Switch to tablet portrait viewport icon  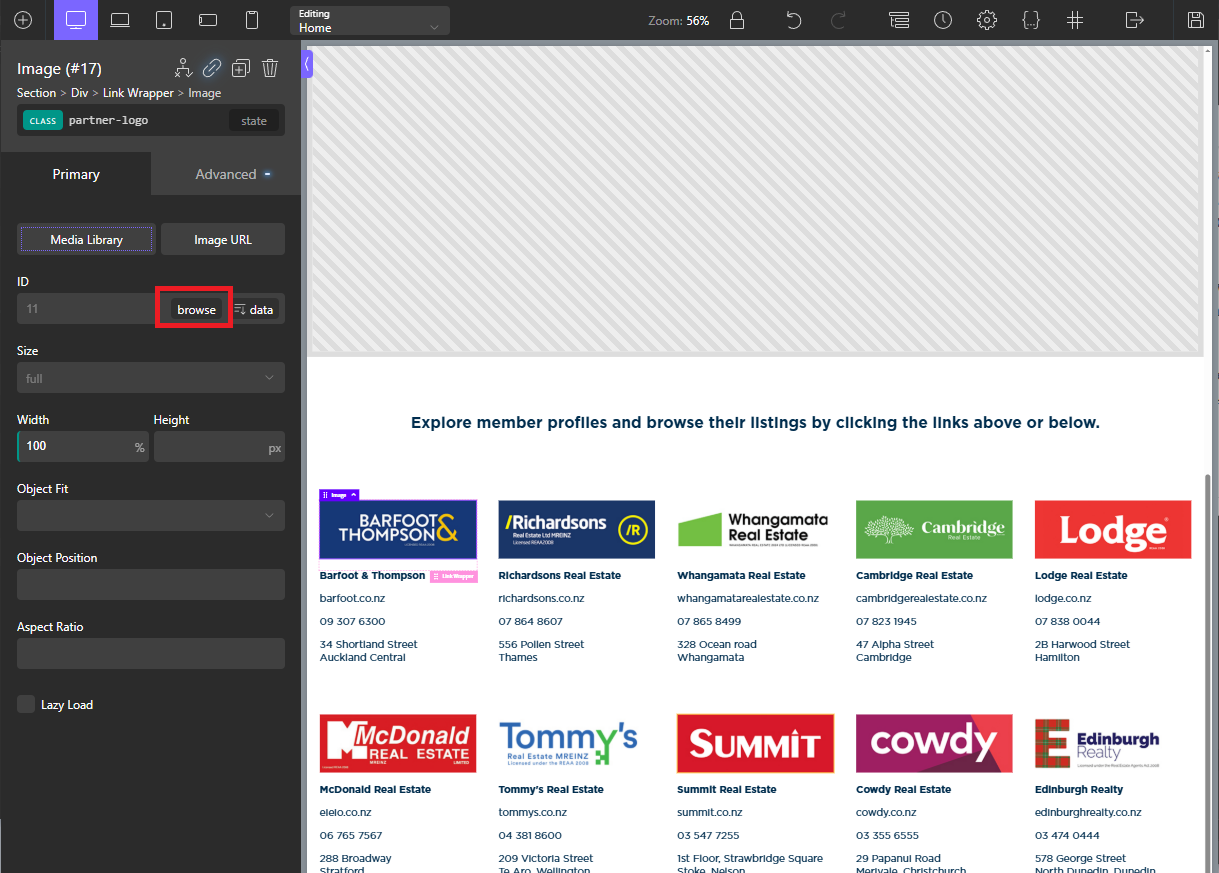tap(164, 20)
